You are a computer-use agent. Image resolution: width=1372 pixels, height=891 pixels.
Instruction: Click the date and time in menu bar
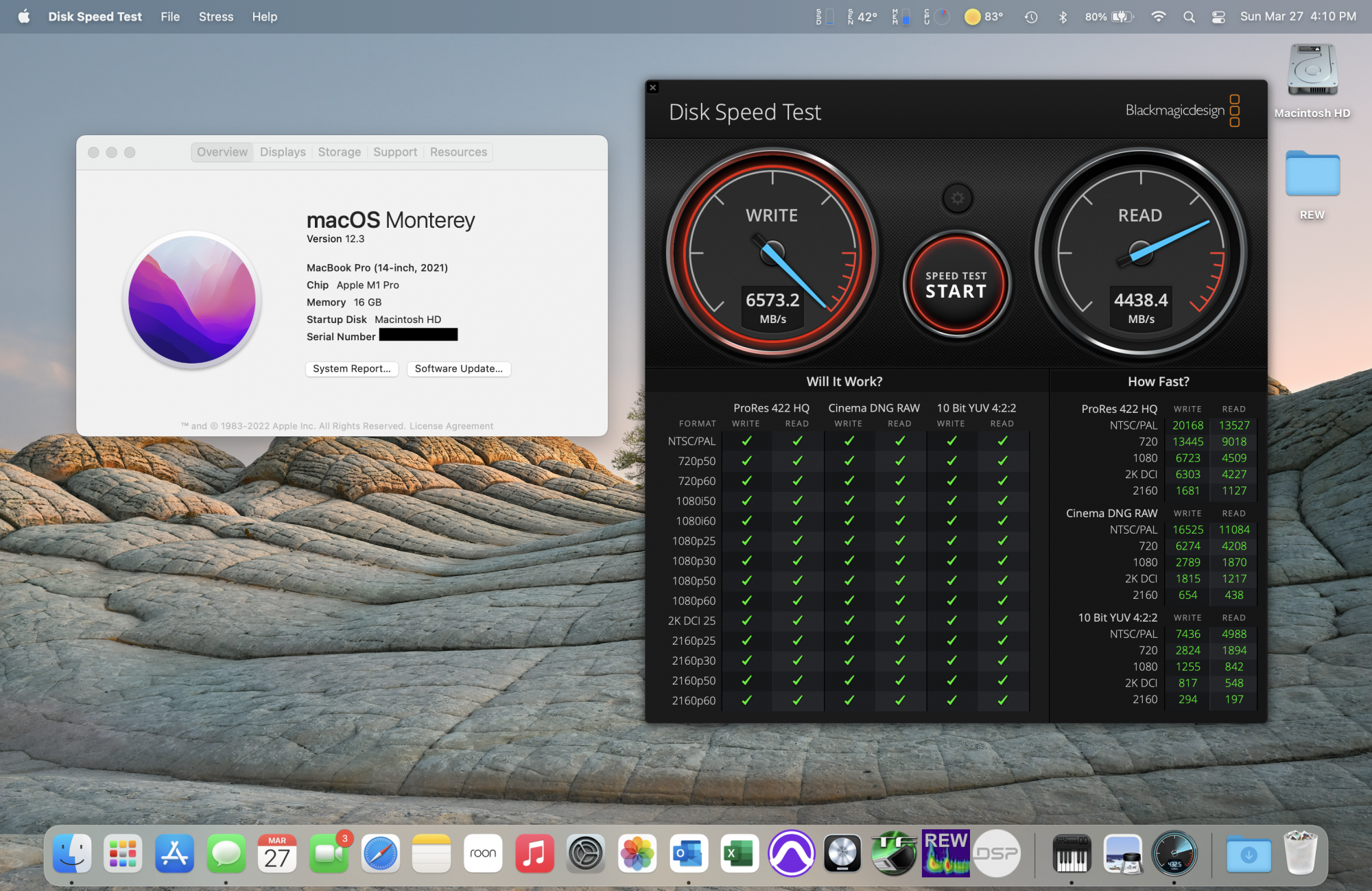click(x=1298, y=16)
